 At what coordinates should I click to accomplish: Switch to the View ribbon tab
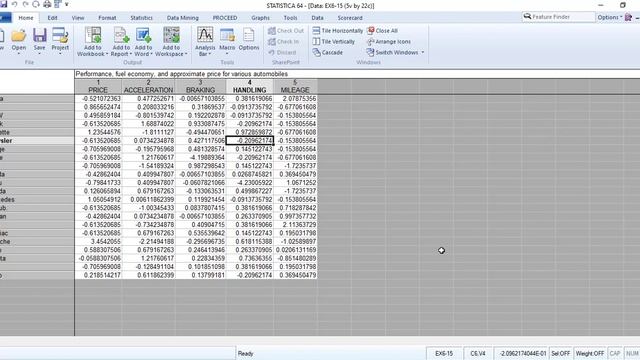point(78,18)
